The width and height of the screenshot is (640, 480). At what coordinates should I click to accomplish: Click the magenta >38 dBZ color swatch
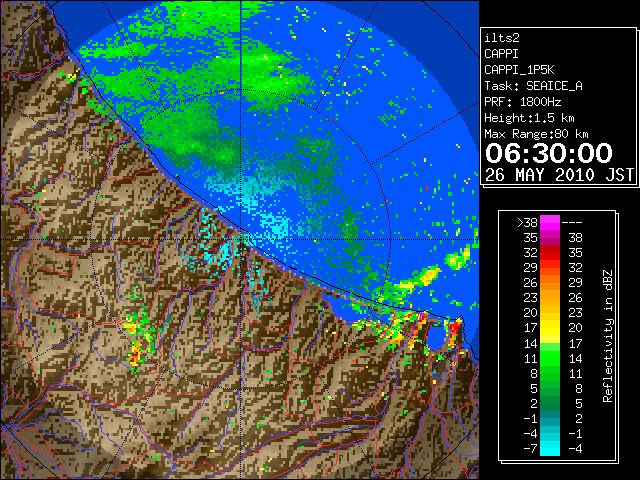[x=550, y=223]
